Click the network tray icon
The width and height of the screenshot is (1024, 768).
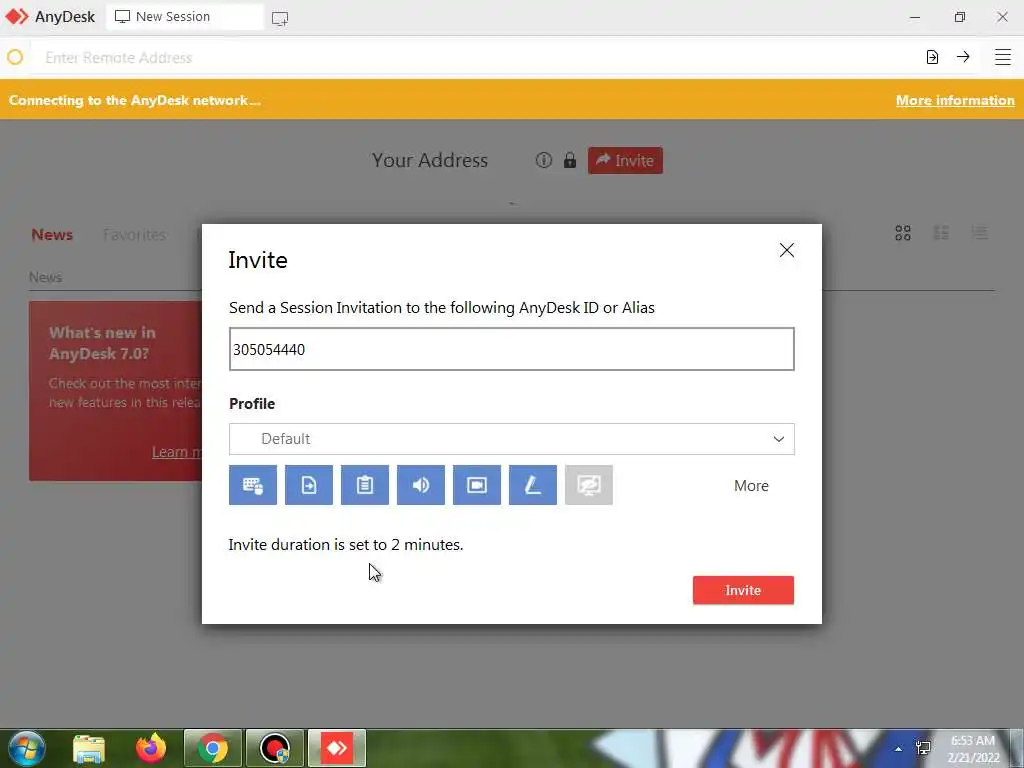tap(923, 748)
